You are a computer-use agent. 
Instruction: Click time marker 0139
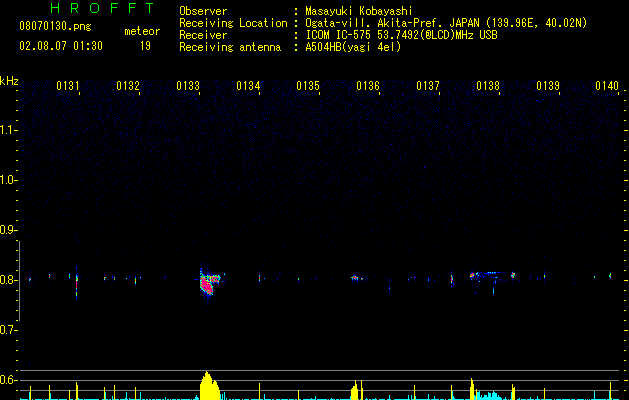pos(548,86)
